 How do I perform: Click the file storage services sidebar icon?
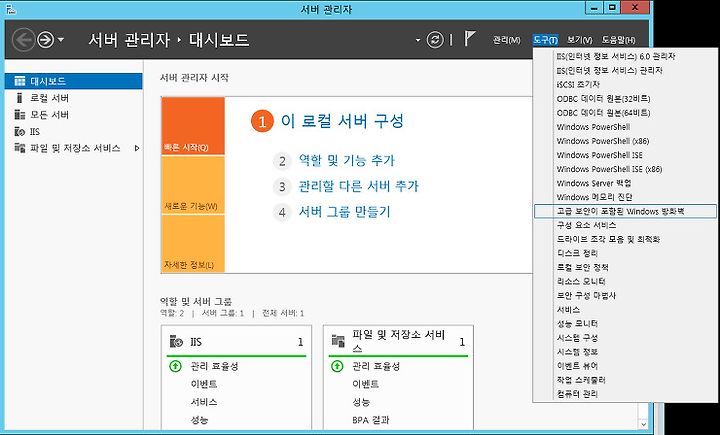pos(20,148)
